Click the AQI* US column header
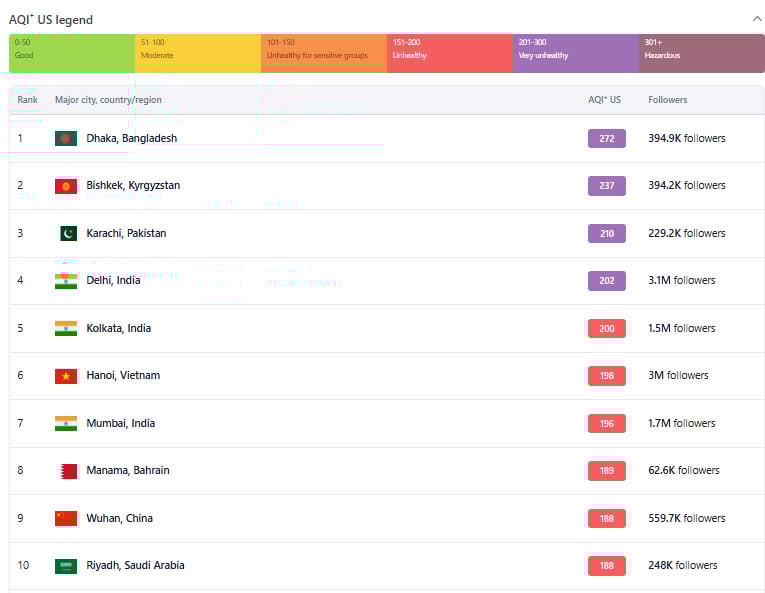Viewport: 765px width, 593px height. [x=604, y=100]
